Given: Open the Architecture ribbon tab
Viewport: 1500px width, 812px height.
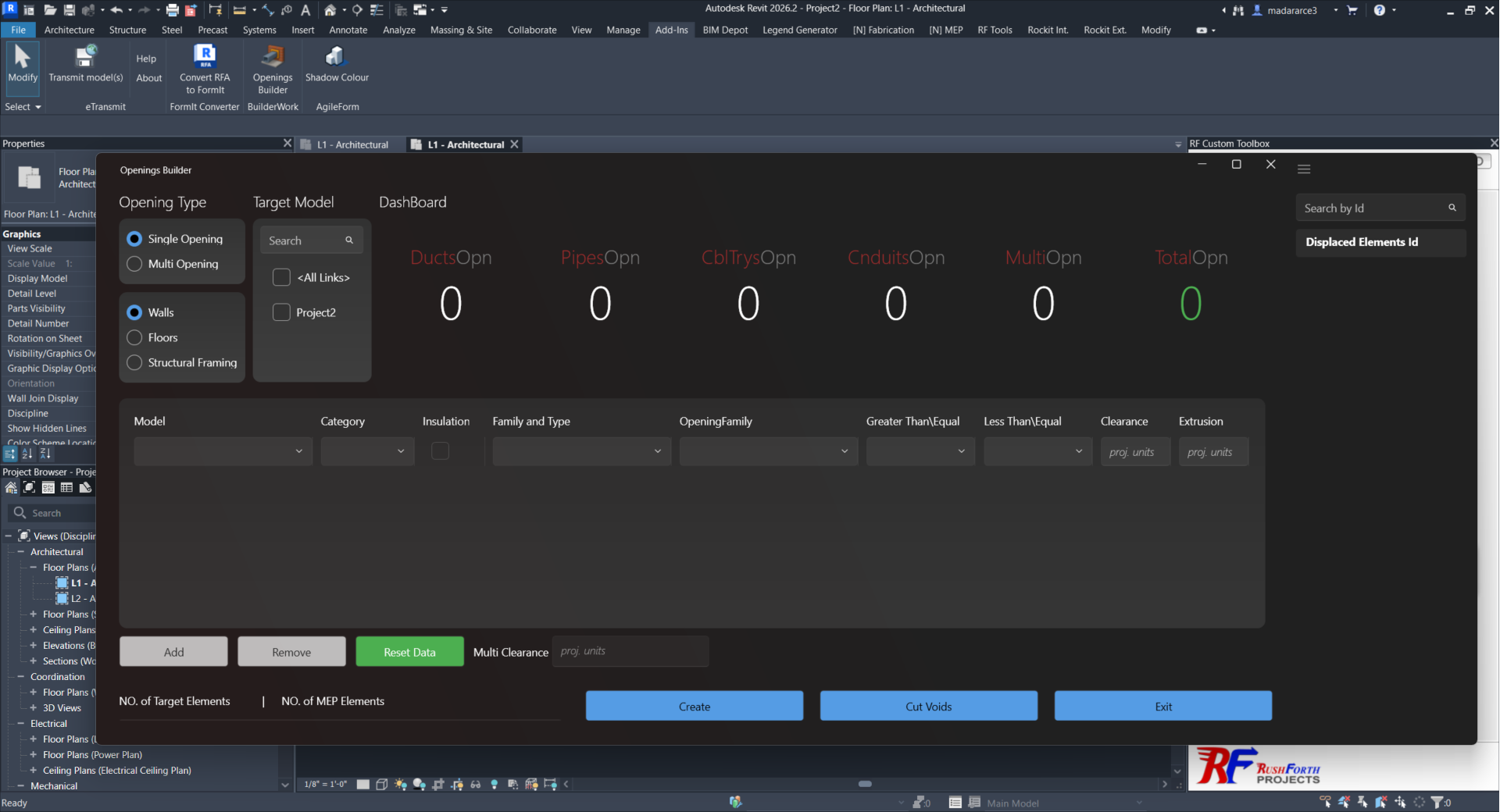Looking at the screenshot, I should coord(70,30).
